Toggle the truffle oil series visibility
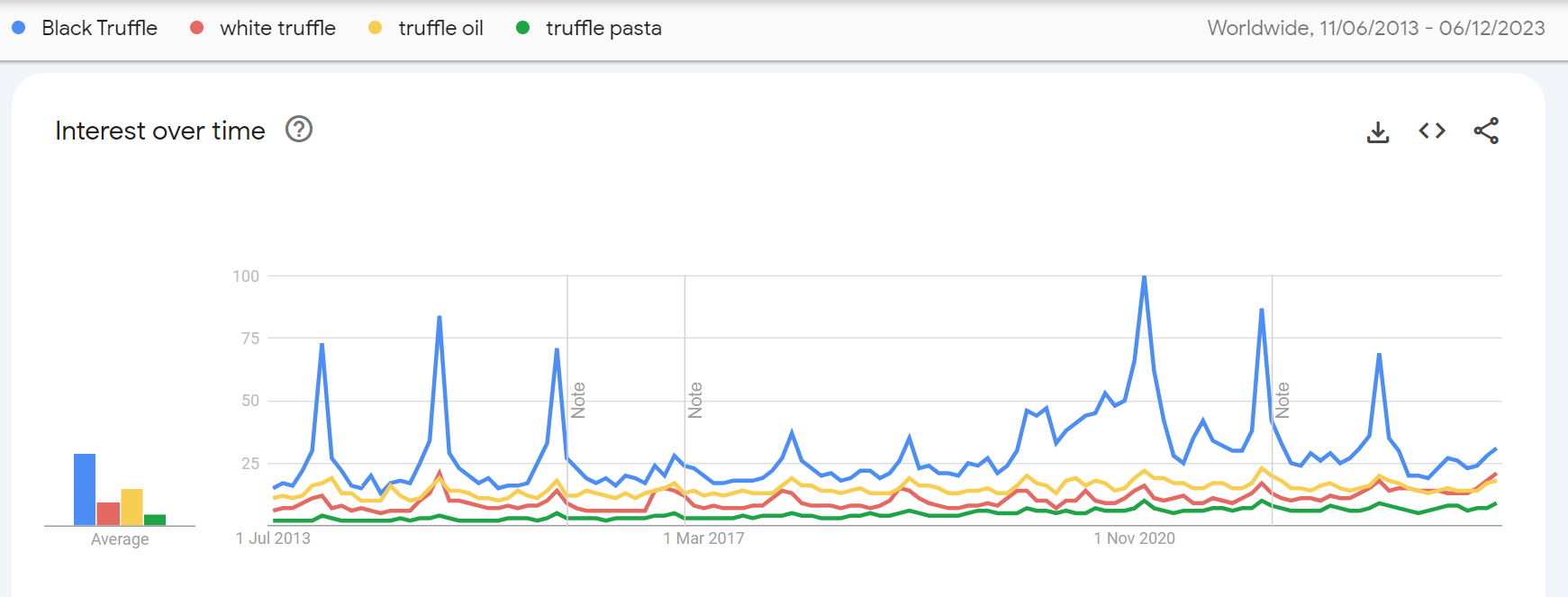 (440, 28)
